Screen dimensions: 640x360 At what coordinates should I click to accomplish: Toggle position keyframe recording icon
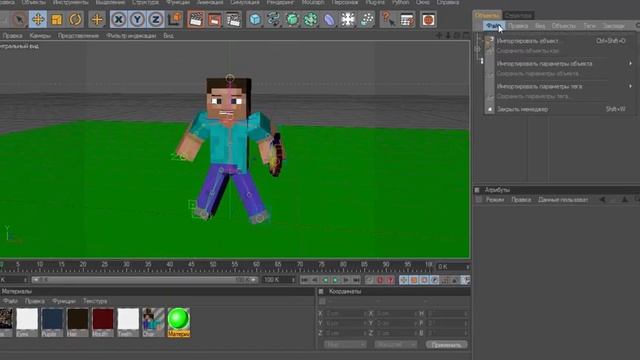(x=404, y=280)
